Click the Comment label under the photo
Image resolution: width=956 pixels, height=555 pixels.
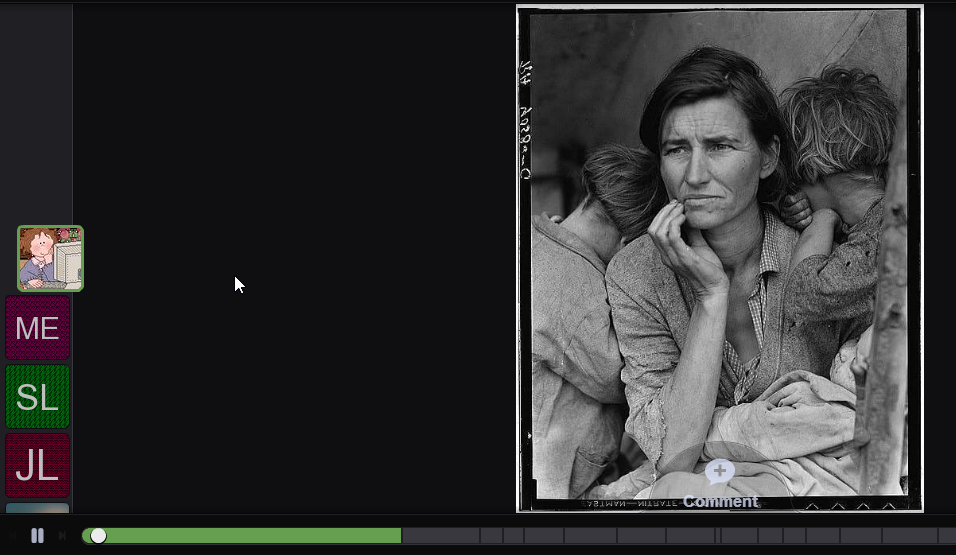pyautogui.click(x=720, y=502)
